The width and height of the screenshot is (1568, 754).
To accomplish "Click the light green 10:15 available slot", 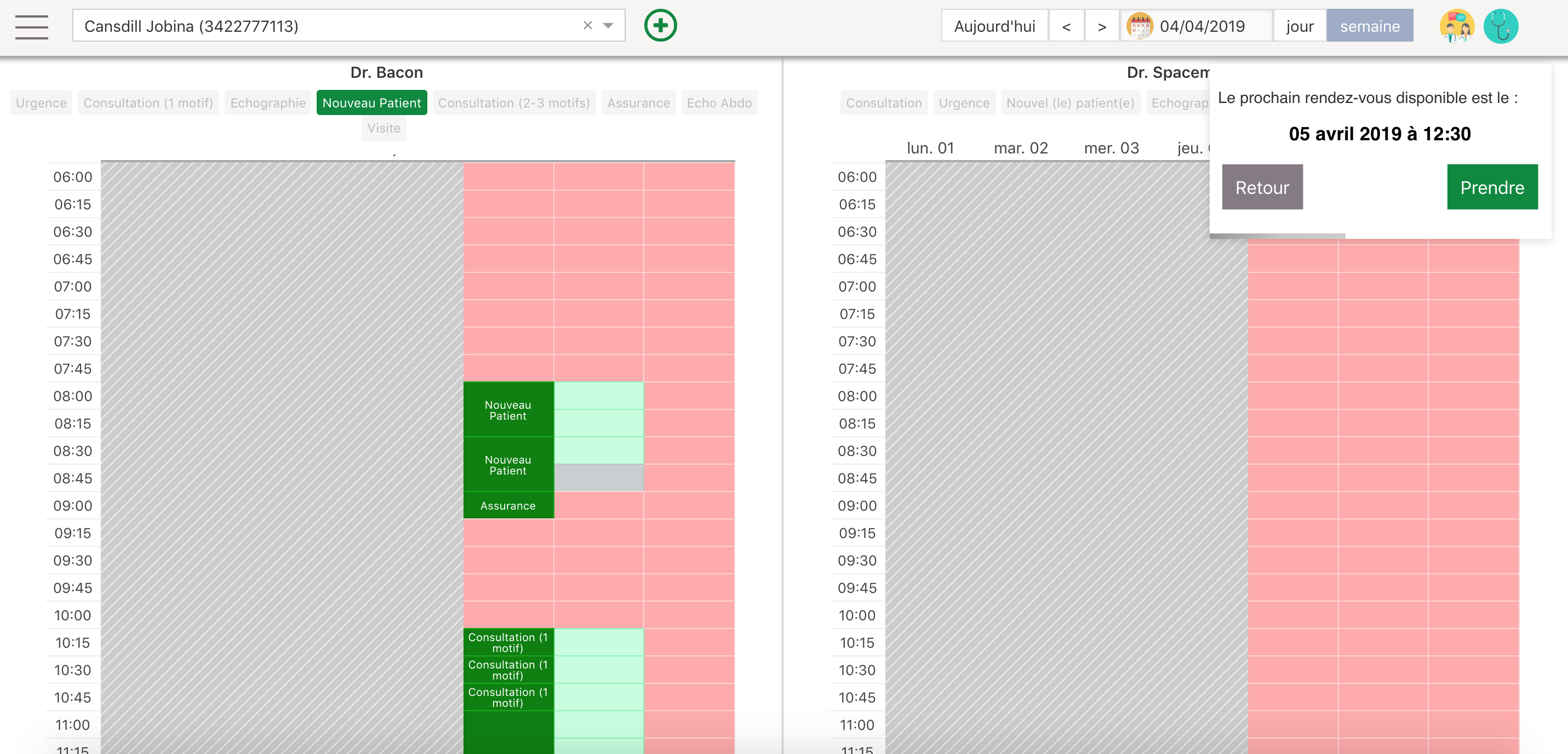I will point(599,642).
